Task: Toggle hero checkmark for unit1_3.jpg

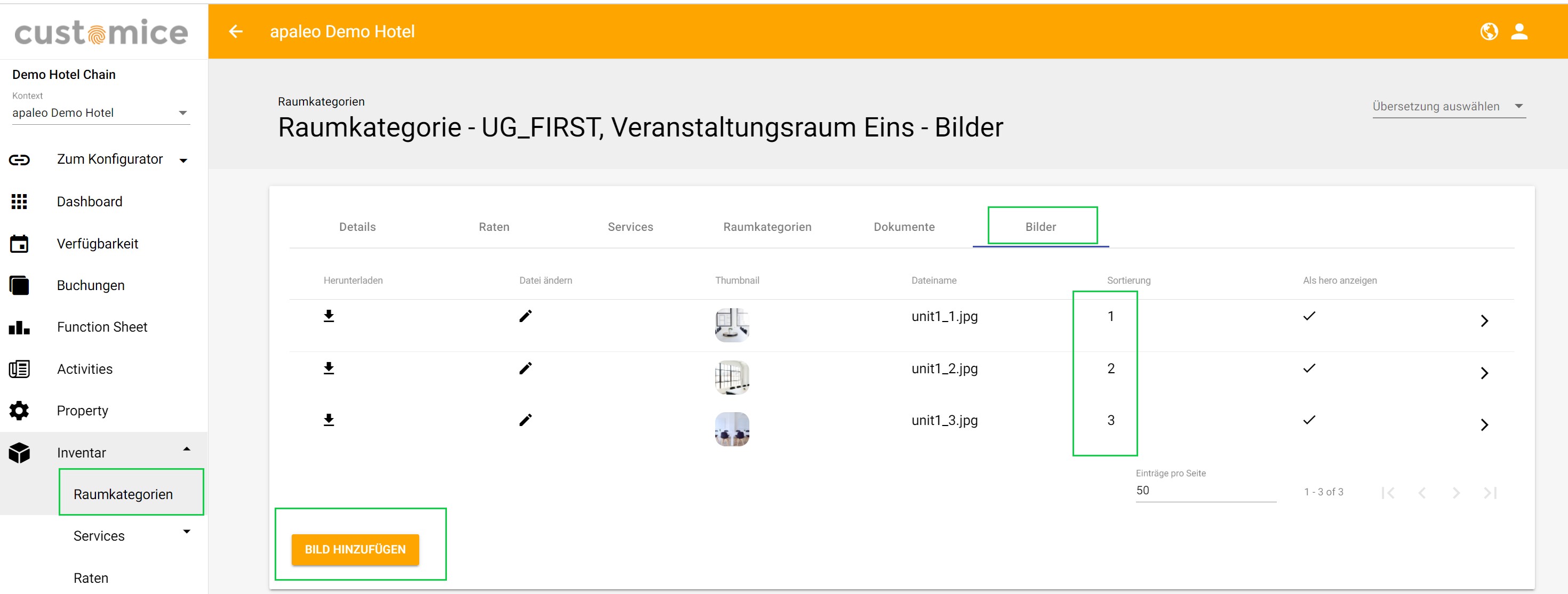Action: point(1309,420)
